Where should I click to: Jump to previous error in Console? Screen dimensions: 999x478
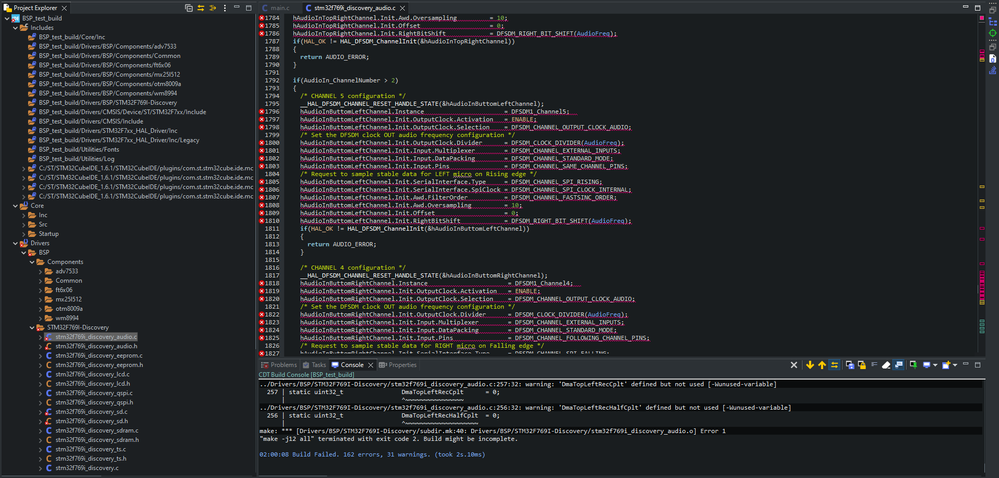(x=822, y=365)
